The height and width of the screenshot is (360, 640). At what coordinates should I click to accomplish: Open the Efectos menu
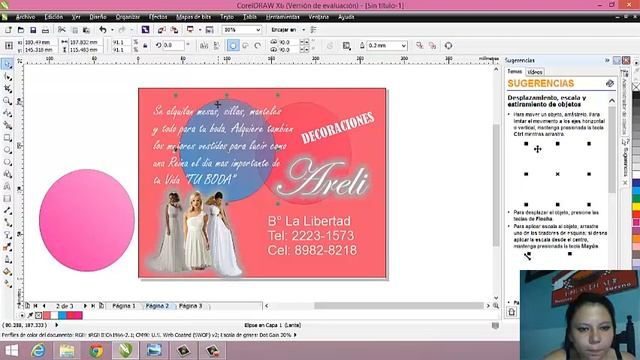(158, 17)
